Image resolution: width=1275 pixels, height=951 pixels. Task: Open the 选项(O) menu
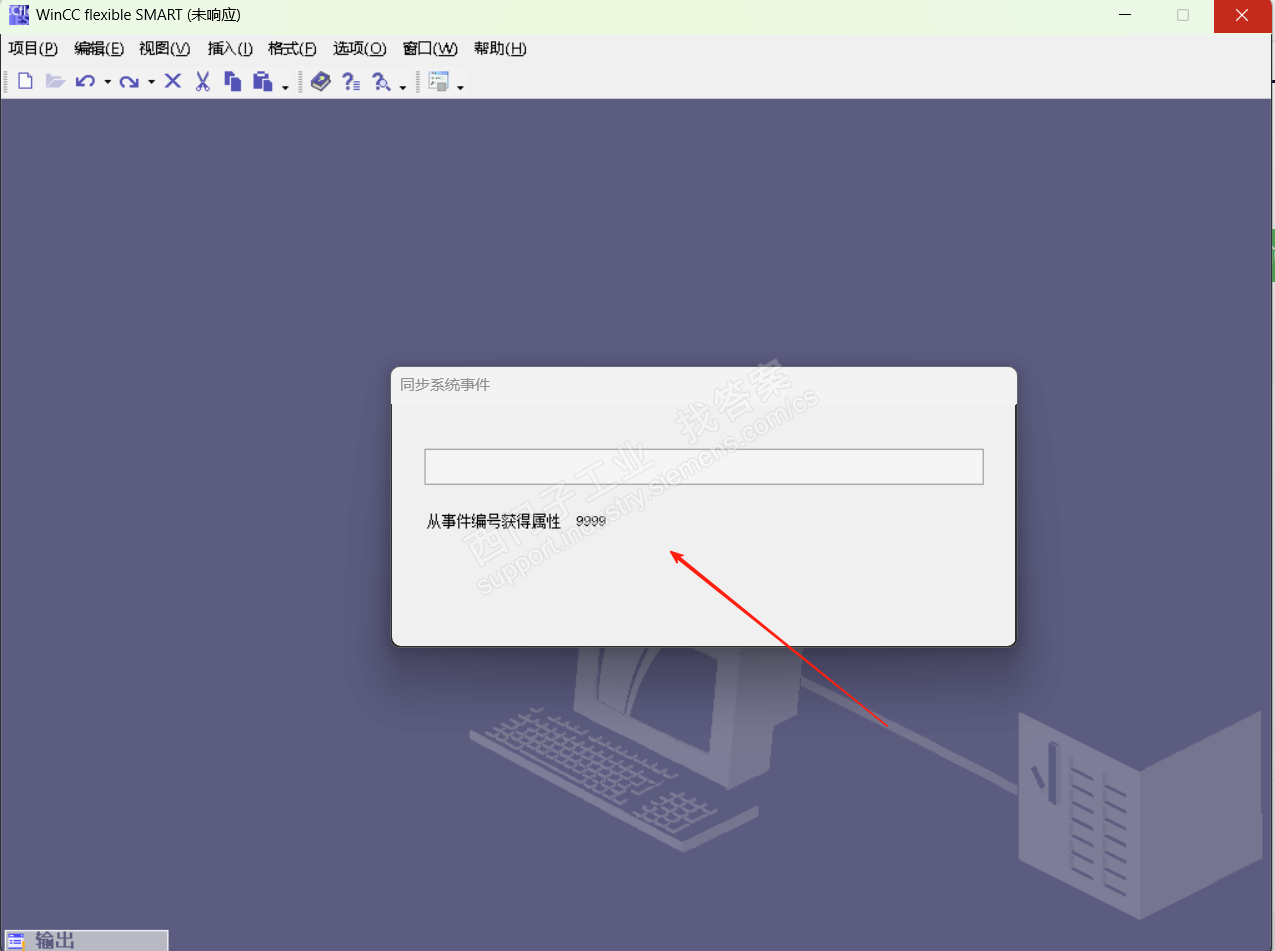click(x=360, y=49)
